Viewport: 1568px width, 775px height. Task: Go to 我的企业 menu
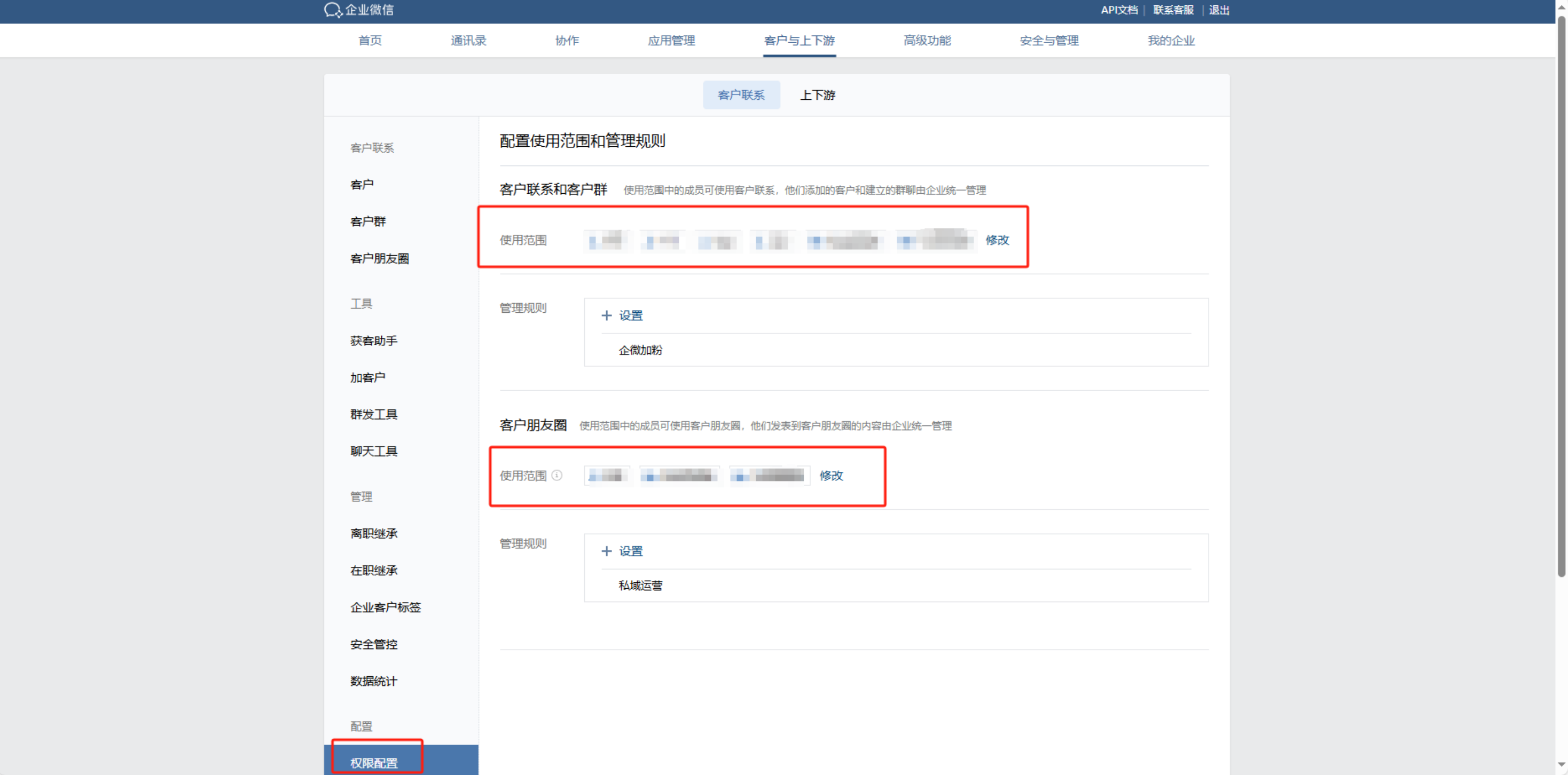(x=1171, y=40)
